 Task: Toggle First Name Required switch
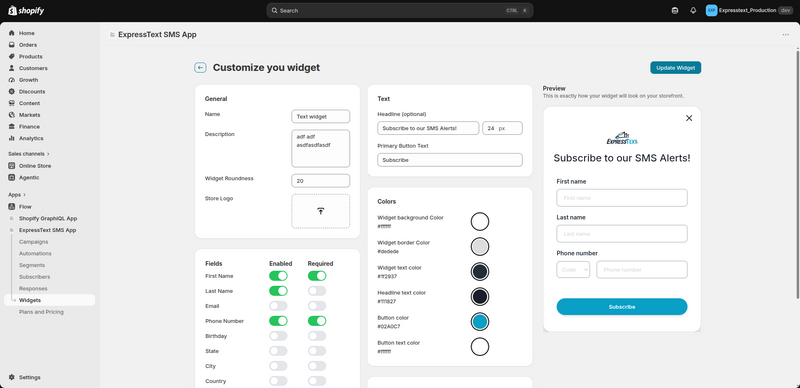coord(317,276)
